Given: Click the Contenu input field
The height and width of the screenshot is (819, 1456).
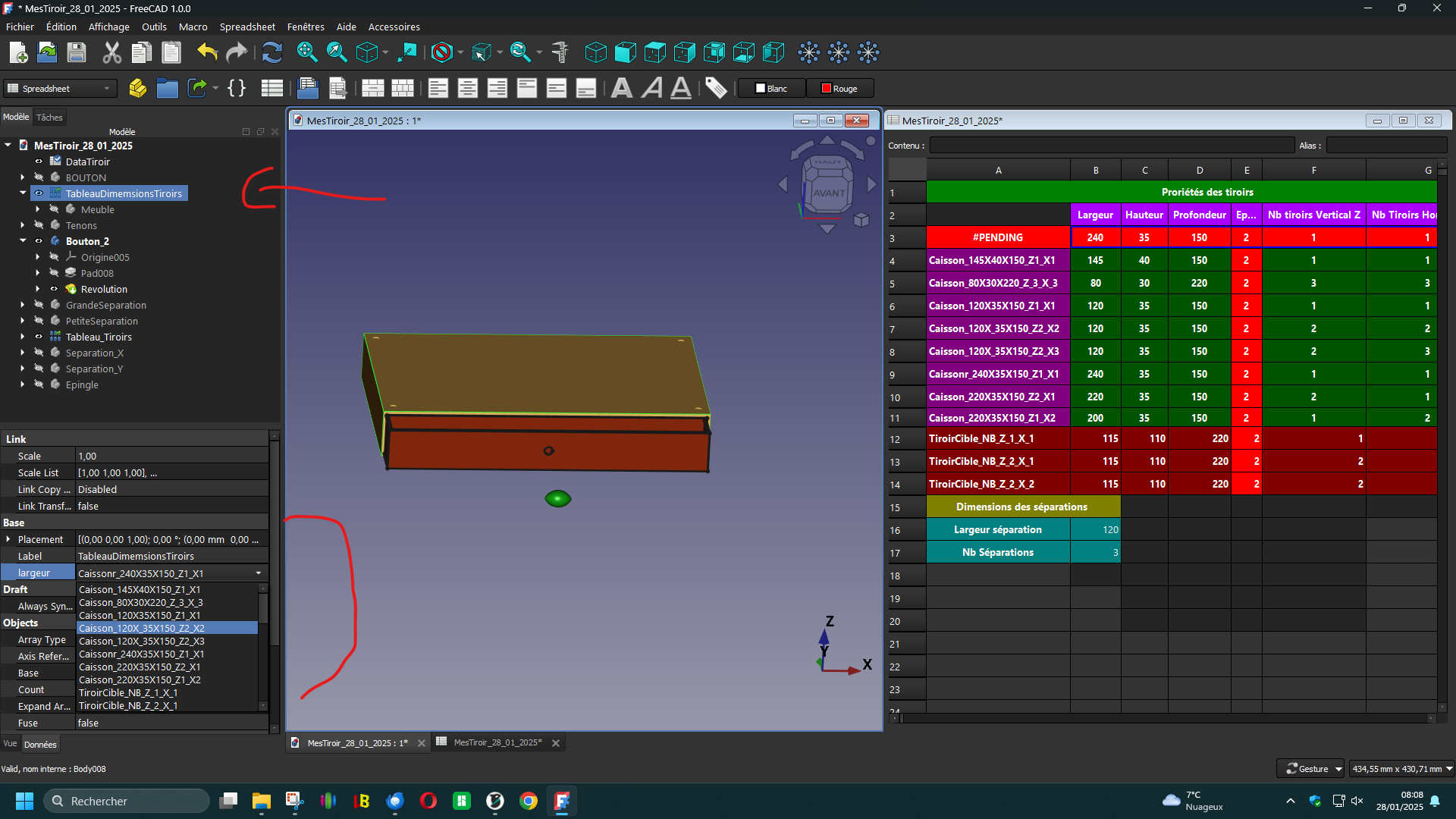Looking at the screenshot, I should (1111, 146).
